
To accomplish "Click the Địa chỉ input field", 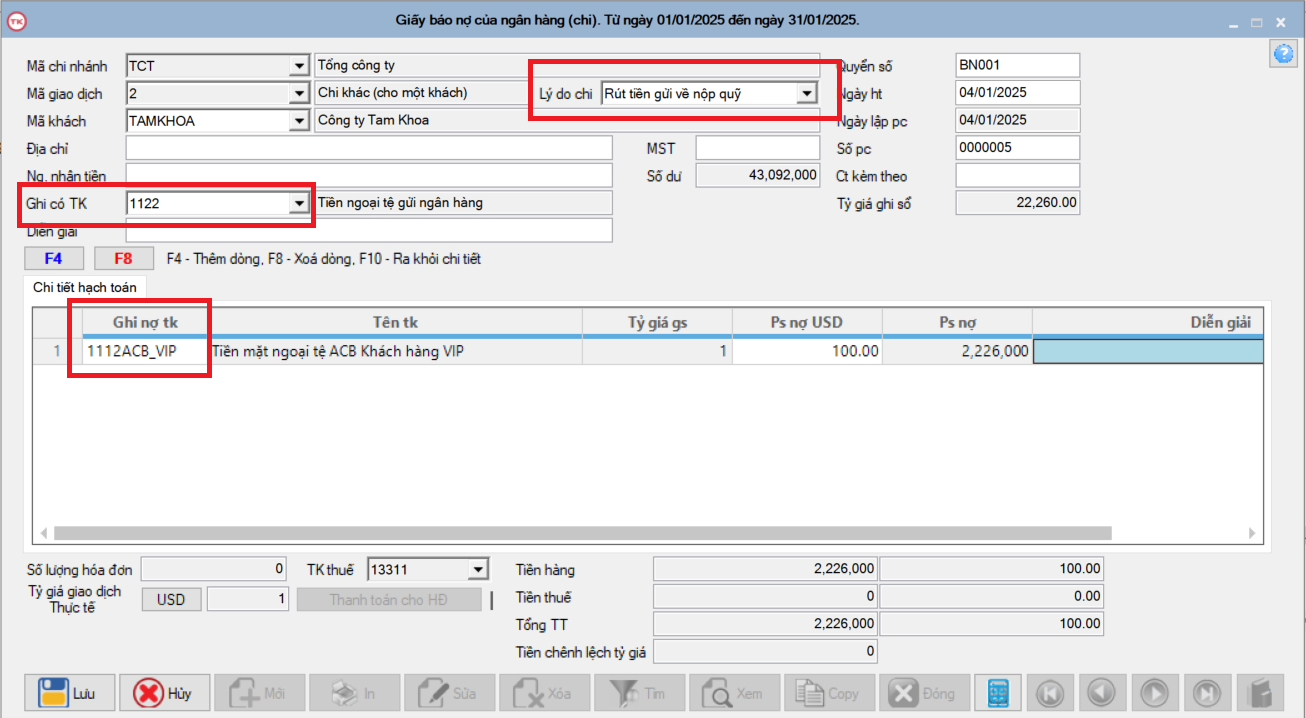I will click(x=368, y=149).
